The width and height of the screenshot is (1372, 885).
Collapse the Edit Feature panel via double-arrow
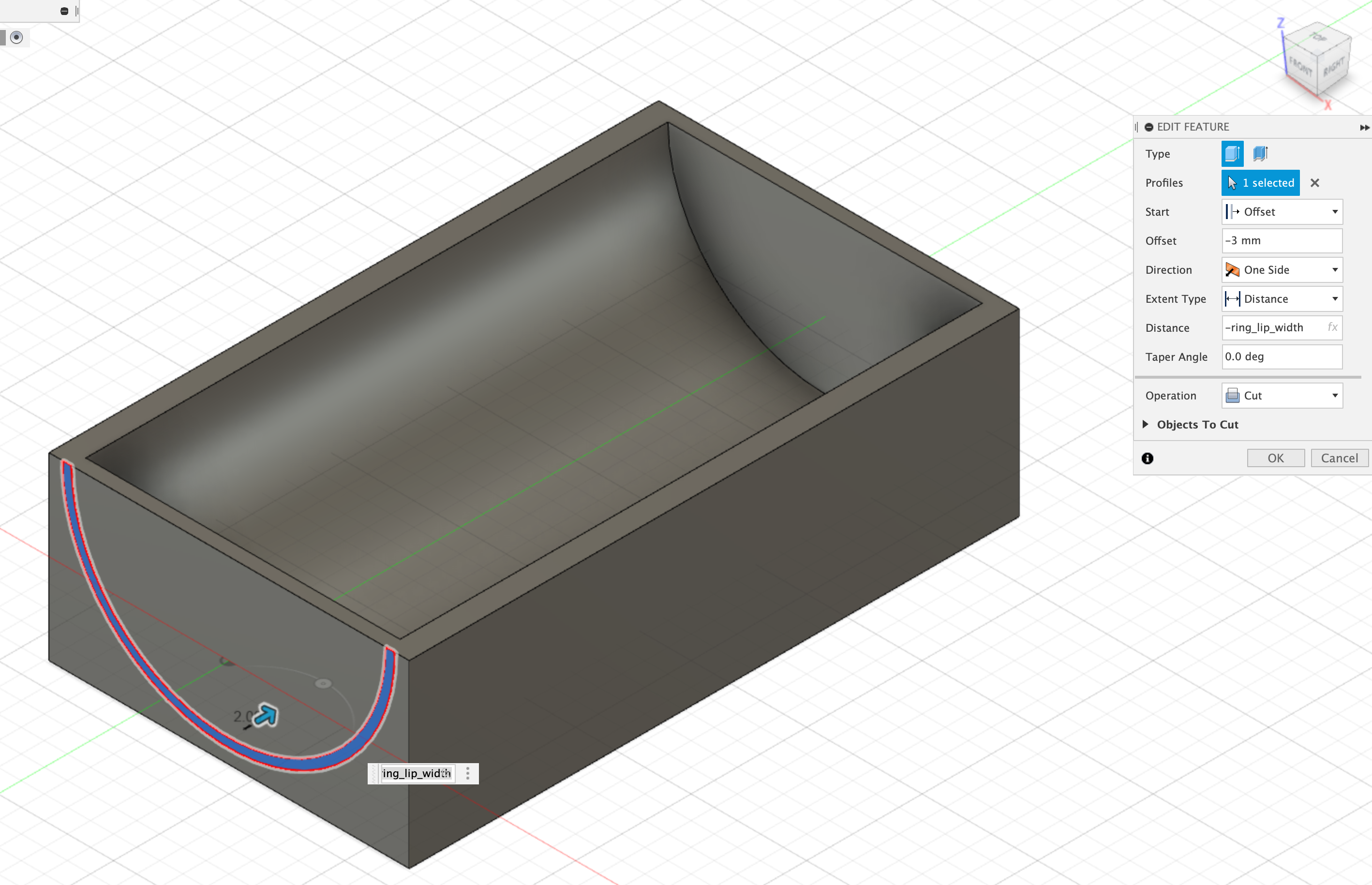[x=1365, y=127]
